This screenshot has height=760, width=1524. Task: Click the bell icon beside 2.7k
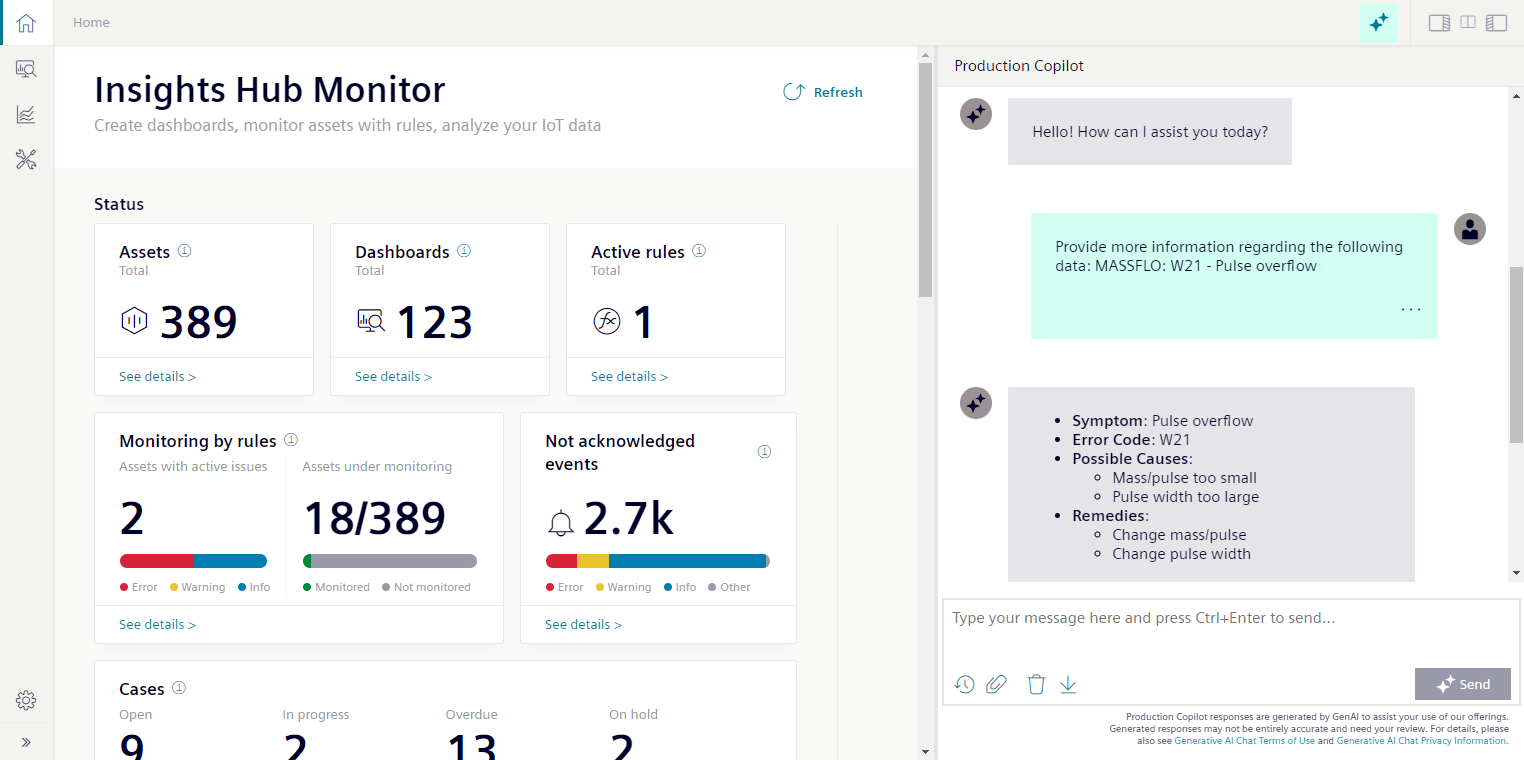coord(561,523)
